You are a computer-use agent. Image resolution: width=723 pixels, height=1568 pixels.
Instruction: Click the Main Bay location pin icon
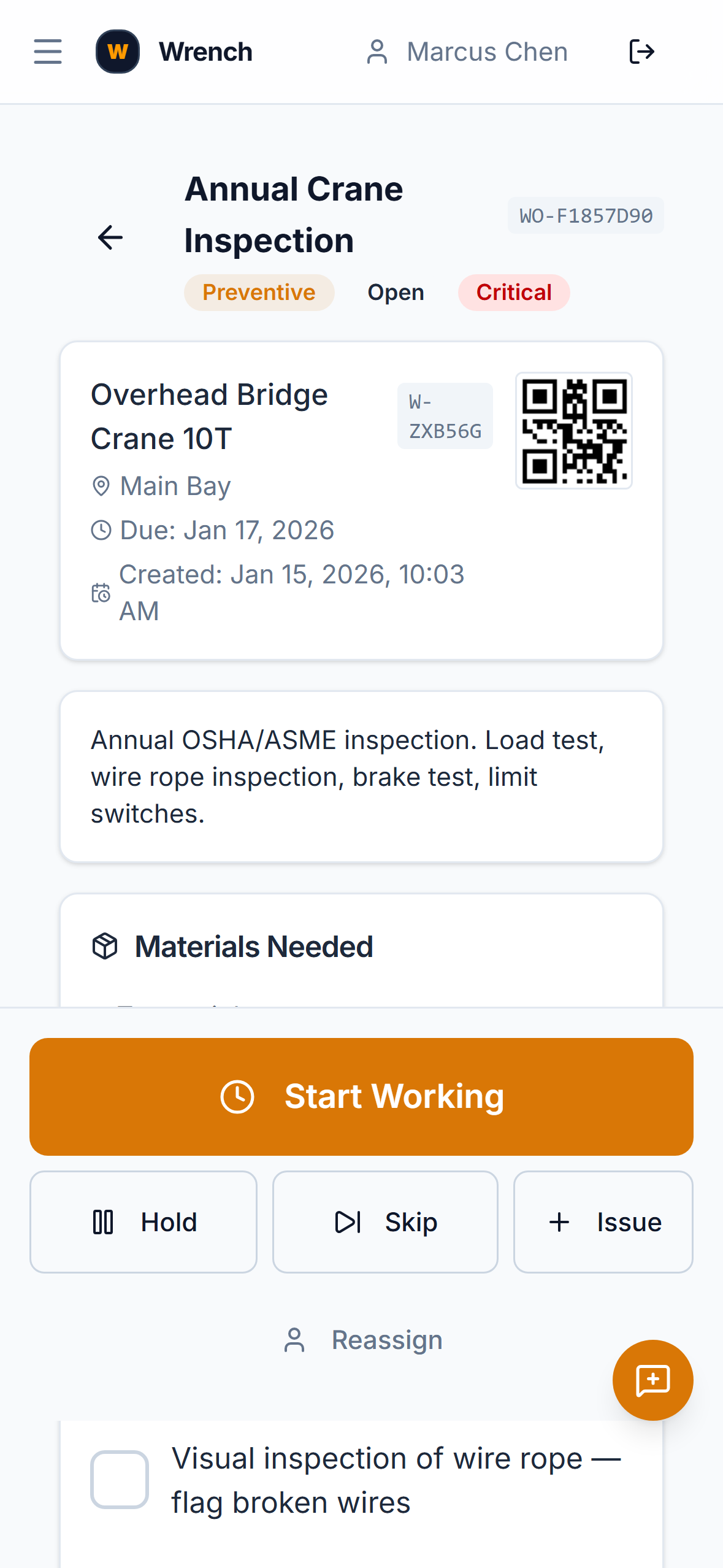tap(101, 485)
